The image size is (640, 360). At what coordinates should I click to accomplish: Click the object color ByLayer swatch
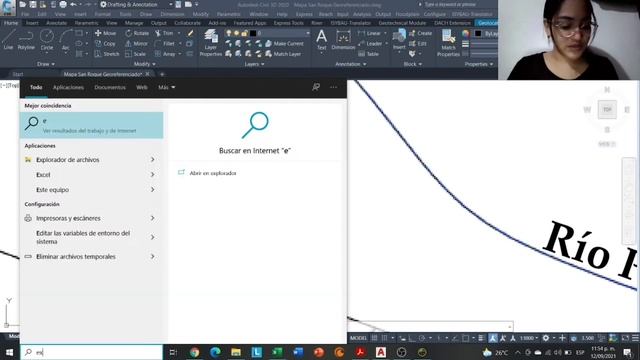coord(478,33)
